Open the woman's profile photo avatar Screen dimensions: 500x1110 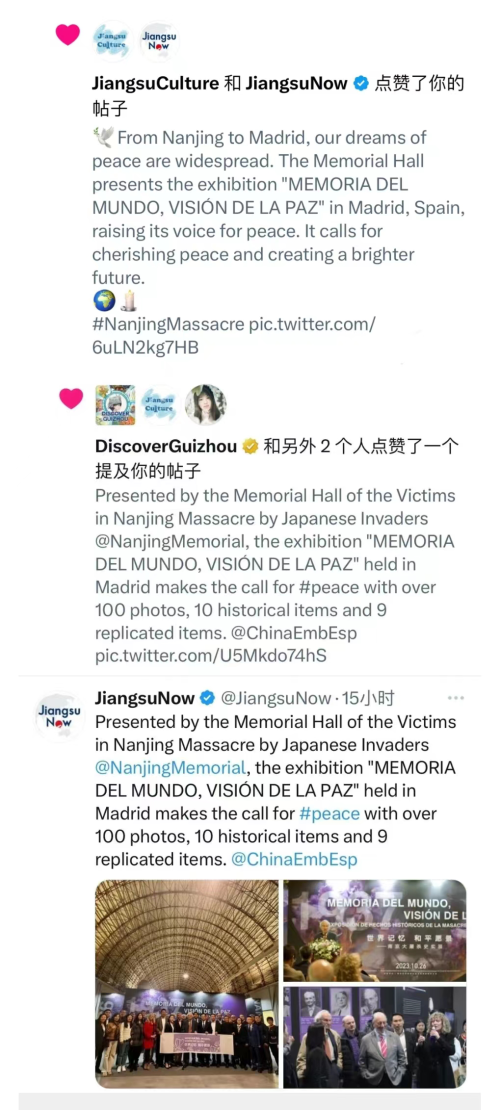(x=205, y=405)
